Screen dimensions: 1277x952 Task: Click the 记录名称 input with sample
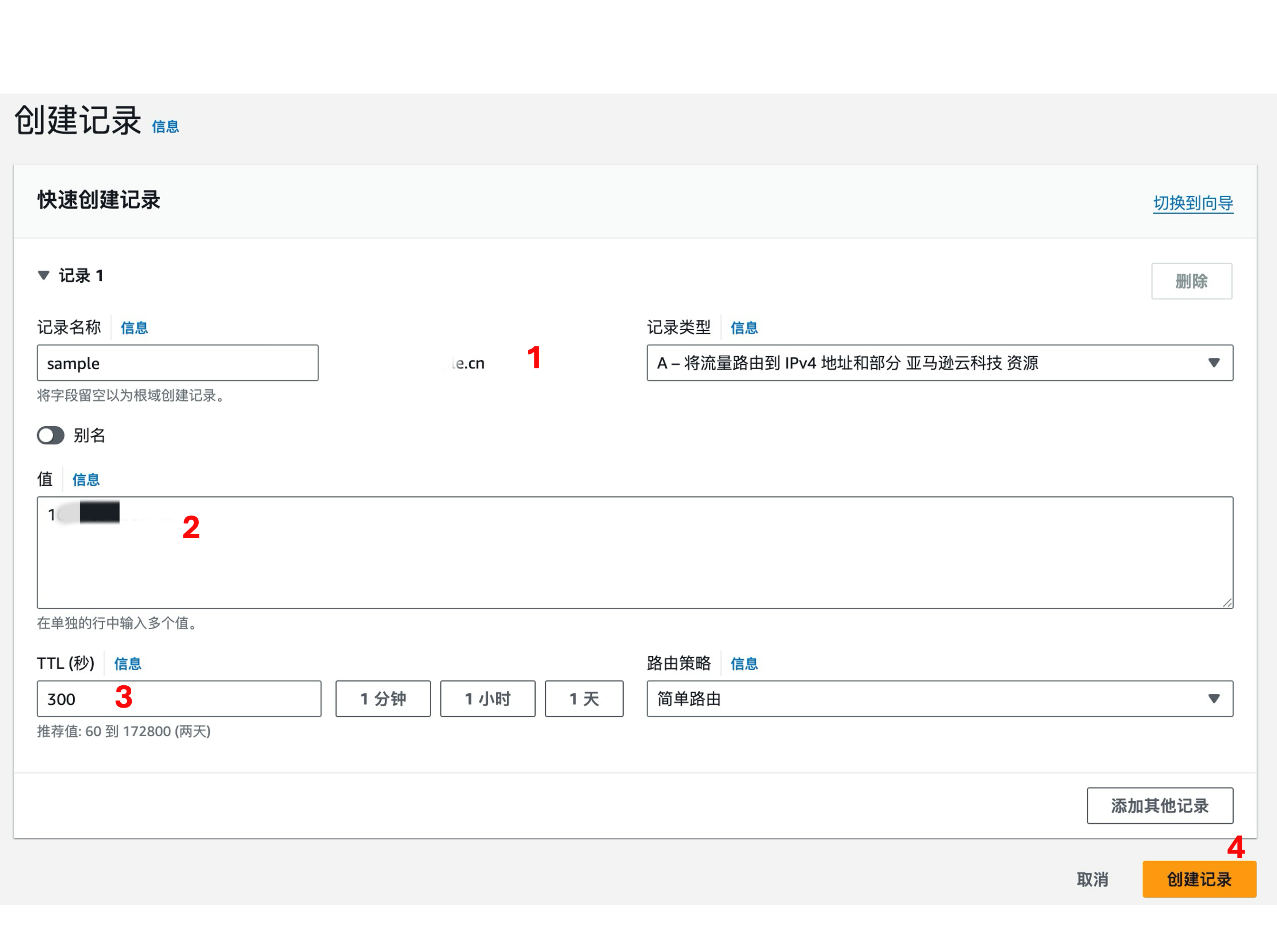click(x=177, y=363)
